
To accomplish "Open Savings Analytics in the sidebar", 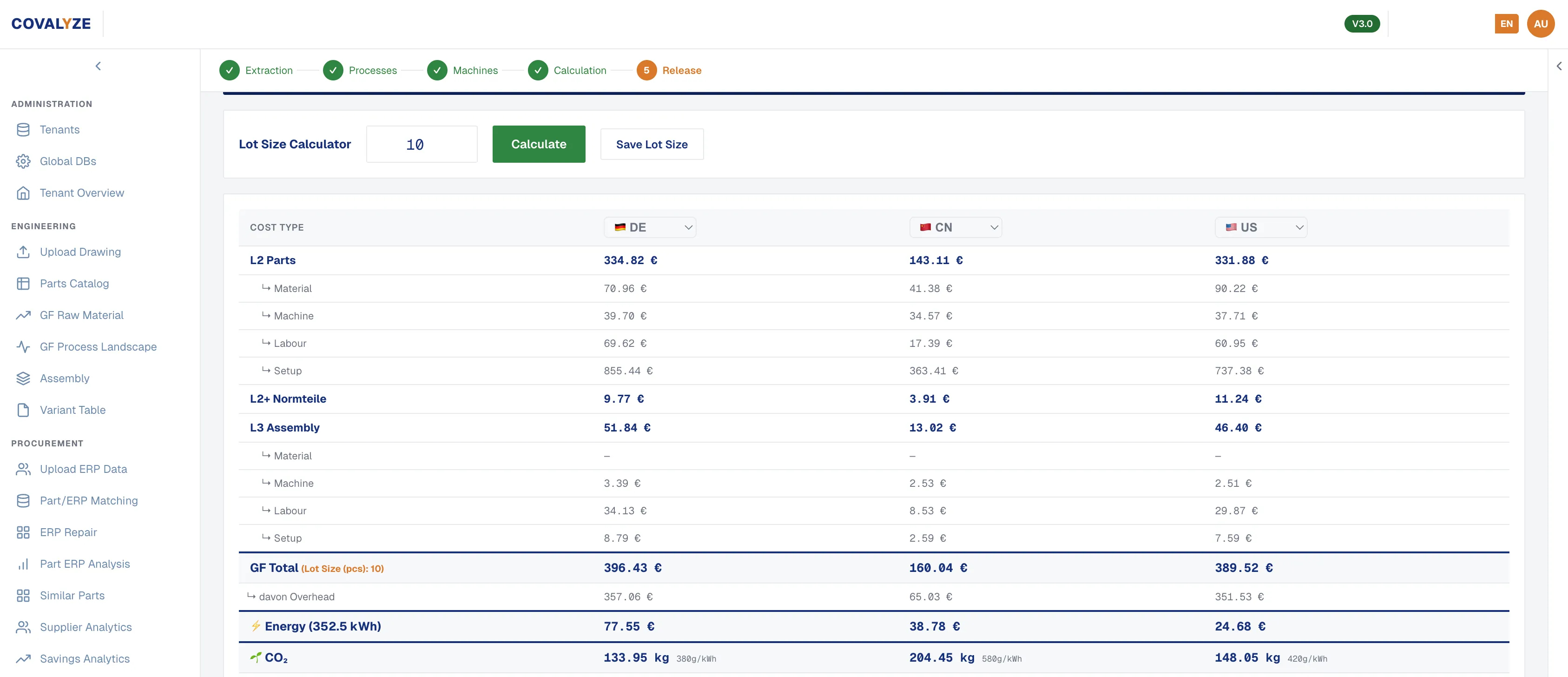I will (x=85, y=659).
